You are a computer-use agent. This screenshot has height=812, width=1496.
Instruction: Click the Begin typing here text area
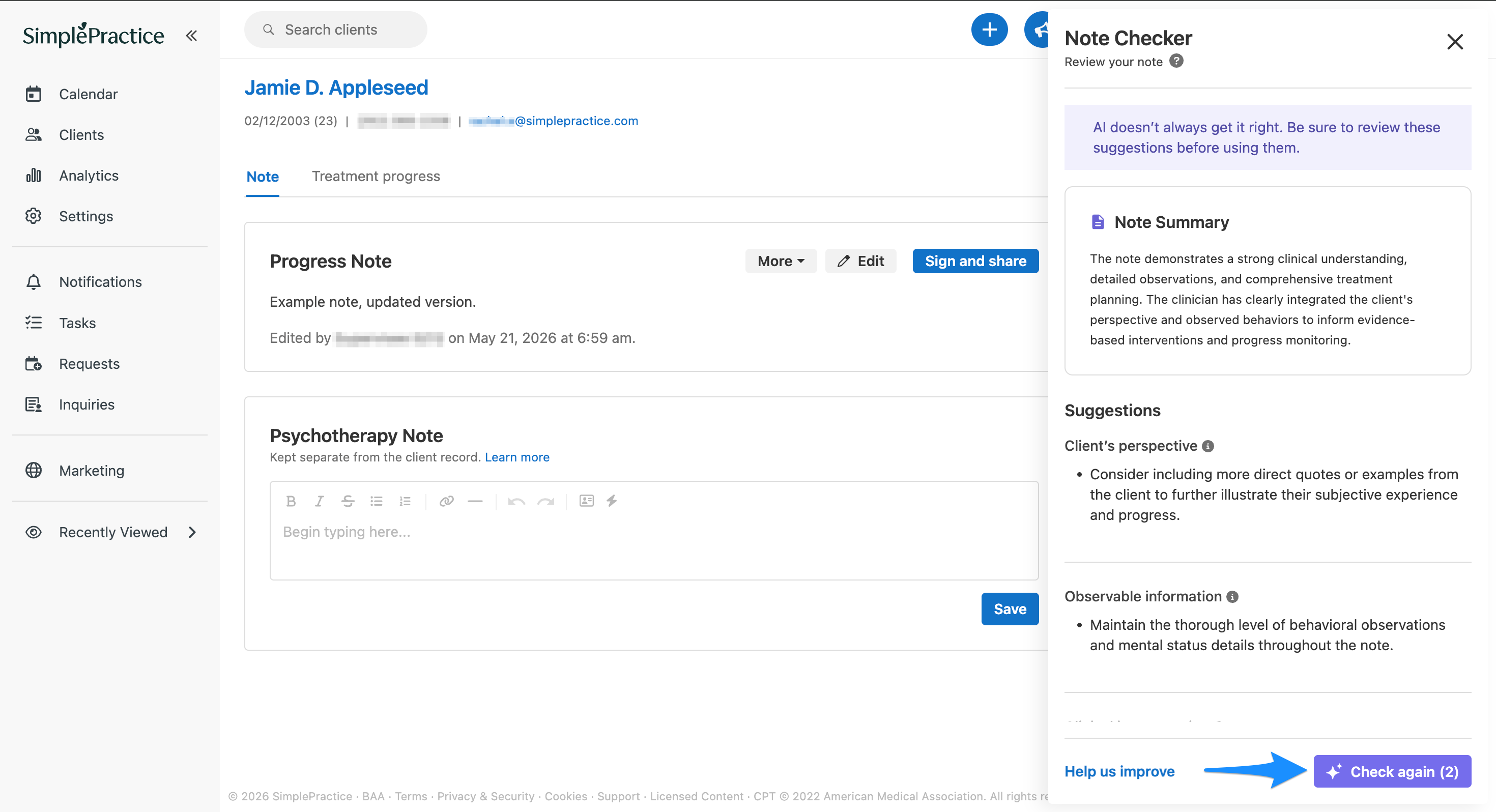(654, 532)
